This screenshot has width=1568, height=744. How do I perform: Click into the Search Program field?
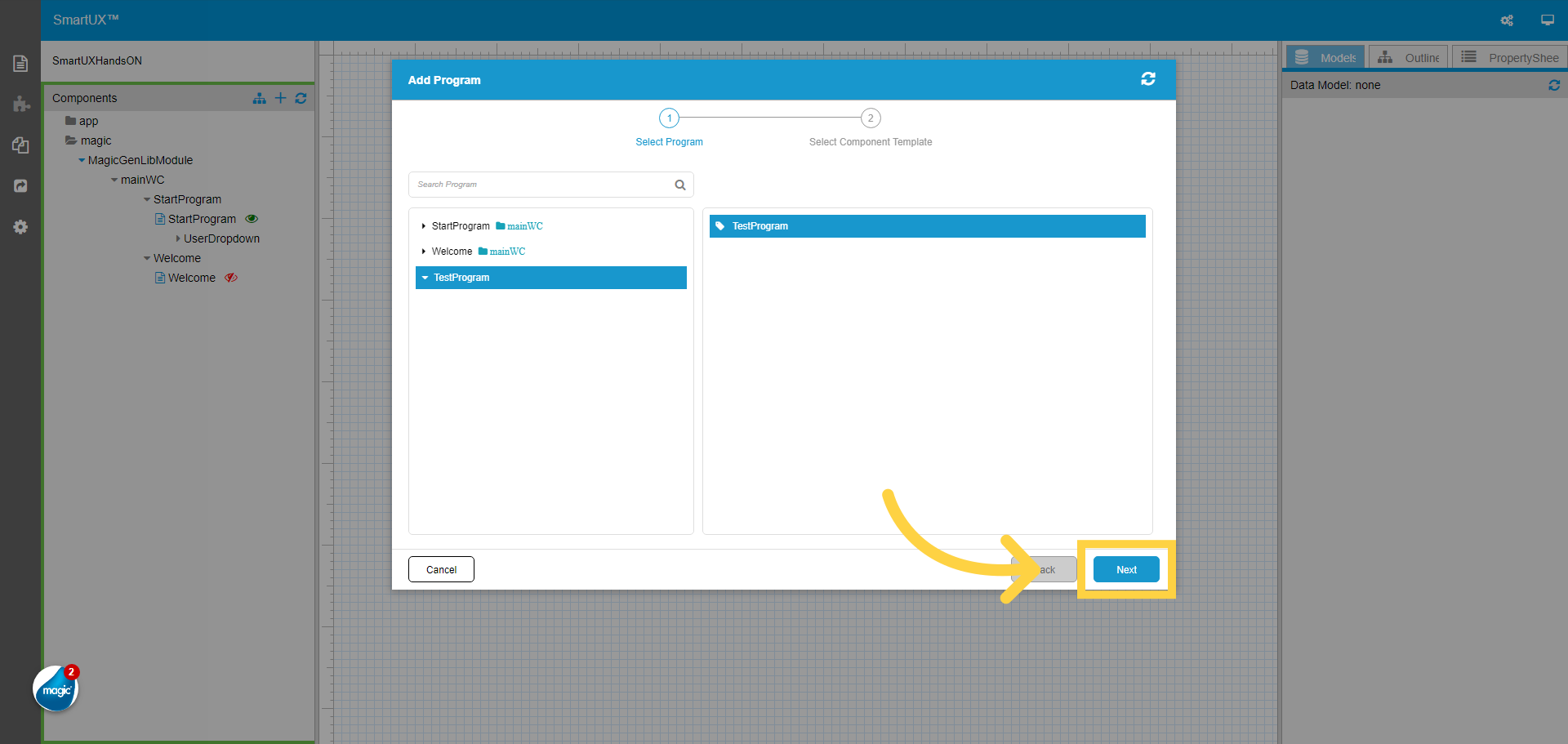click(x=539, y=185)
